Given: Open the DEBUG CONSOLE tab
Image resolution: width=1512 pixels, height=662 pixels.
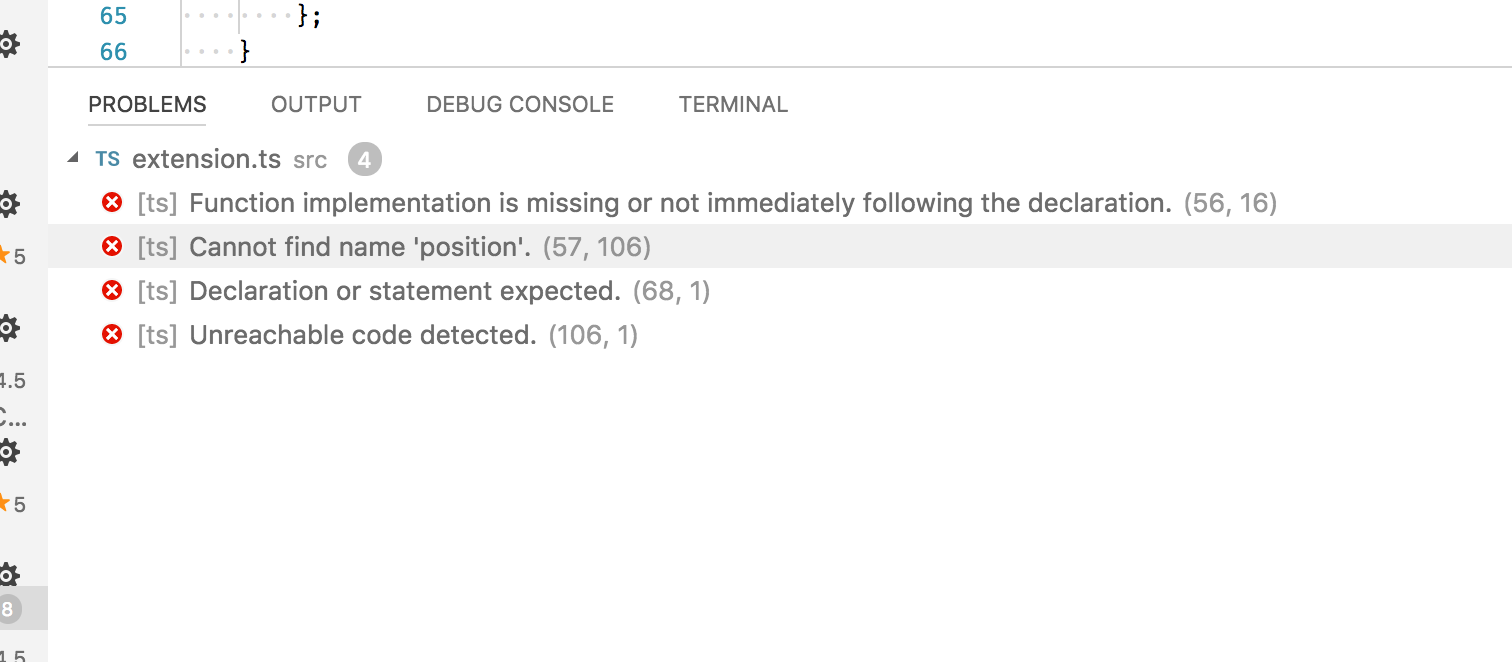Looking at the screenshot, I should point(519,104).
